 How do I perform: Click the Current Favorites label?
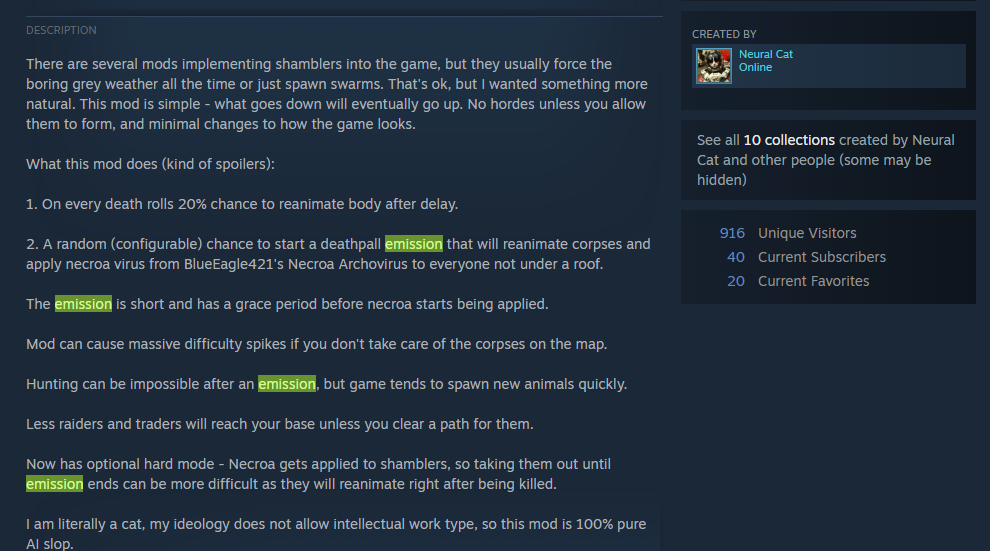[x=813, y=281]
